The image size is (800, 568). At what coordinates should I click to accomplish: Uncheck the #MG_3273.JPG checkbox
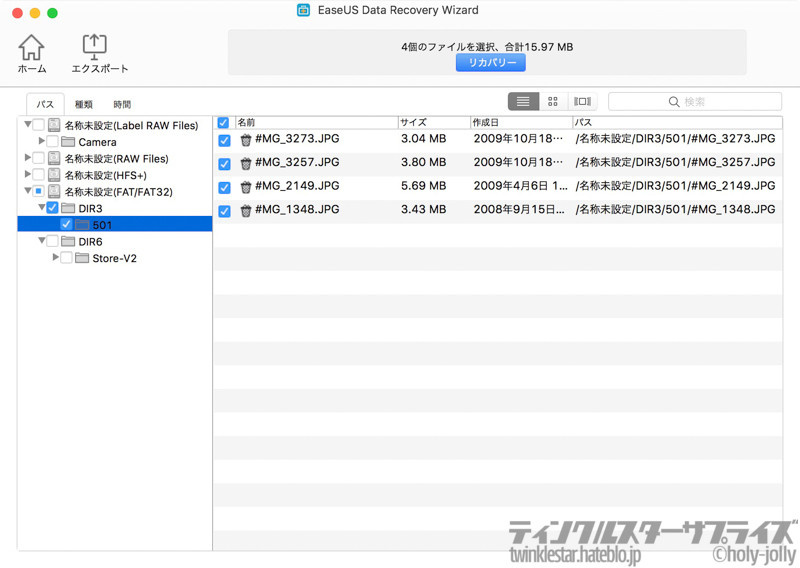(224, 140)
